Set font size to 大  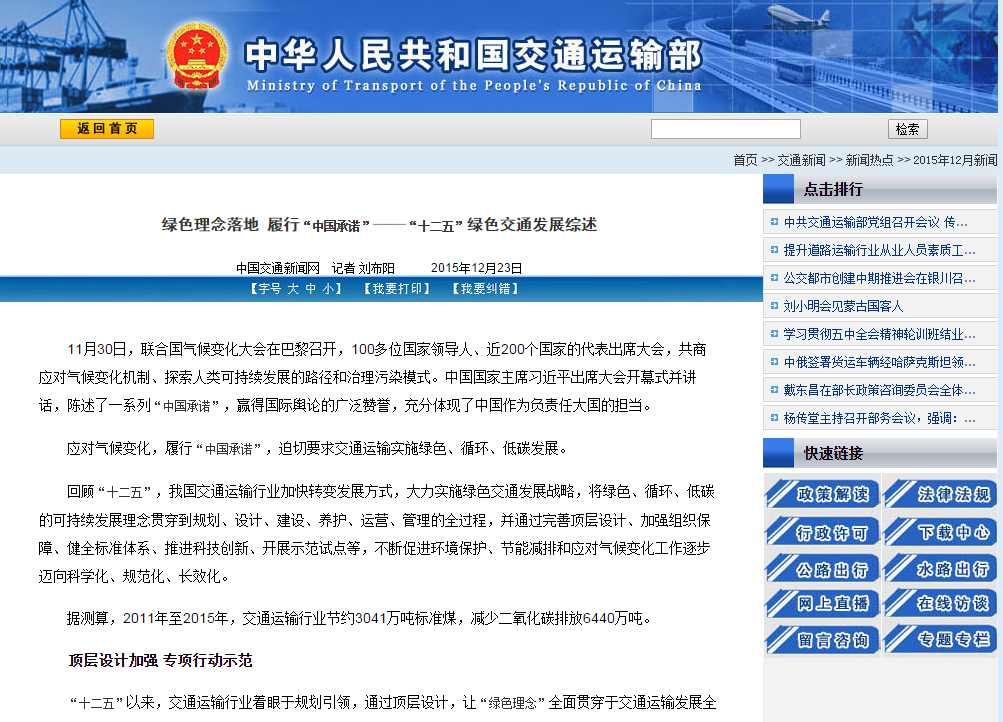[293, 288]
